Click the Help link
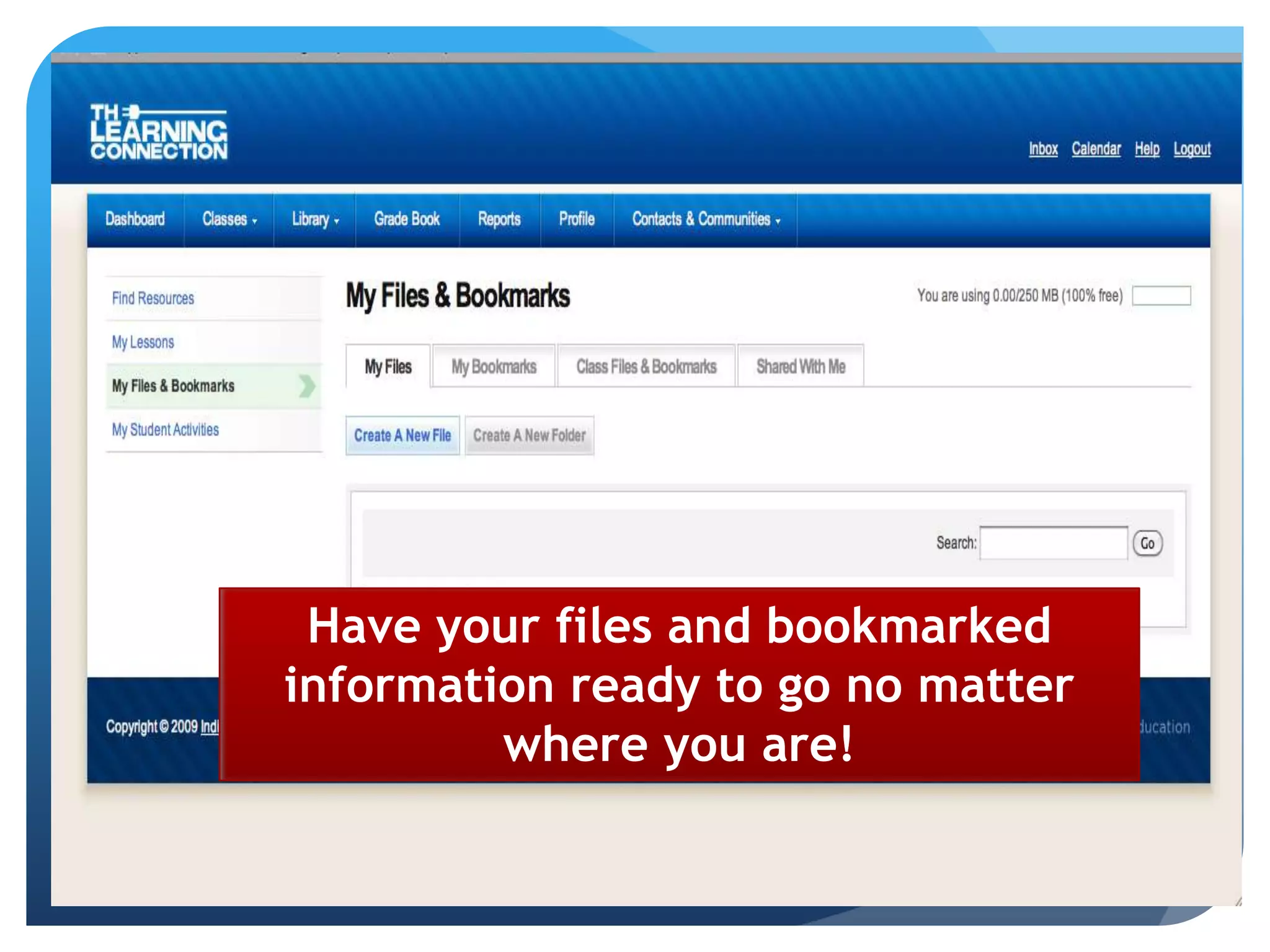The width and height of the screenshot is (1270, 952). coord(1147,149)
